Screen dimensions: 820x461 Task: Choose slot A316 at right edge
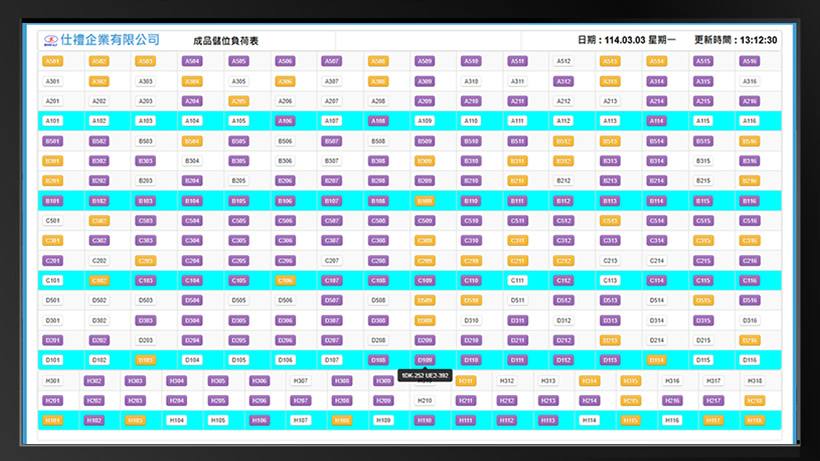pos(749,81)
